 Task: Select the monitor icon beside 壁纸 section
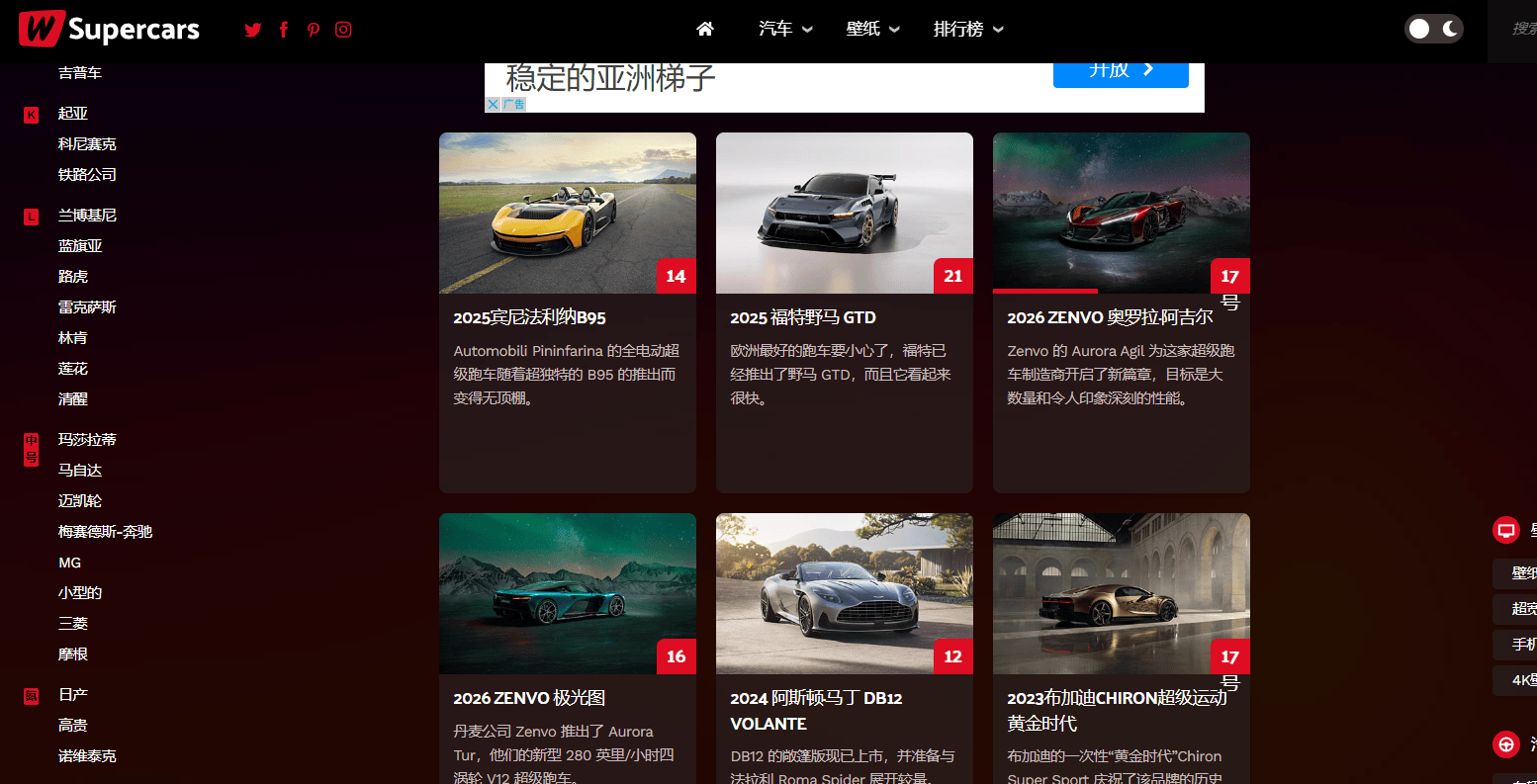tap(1505, 530)
